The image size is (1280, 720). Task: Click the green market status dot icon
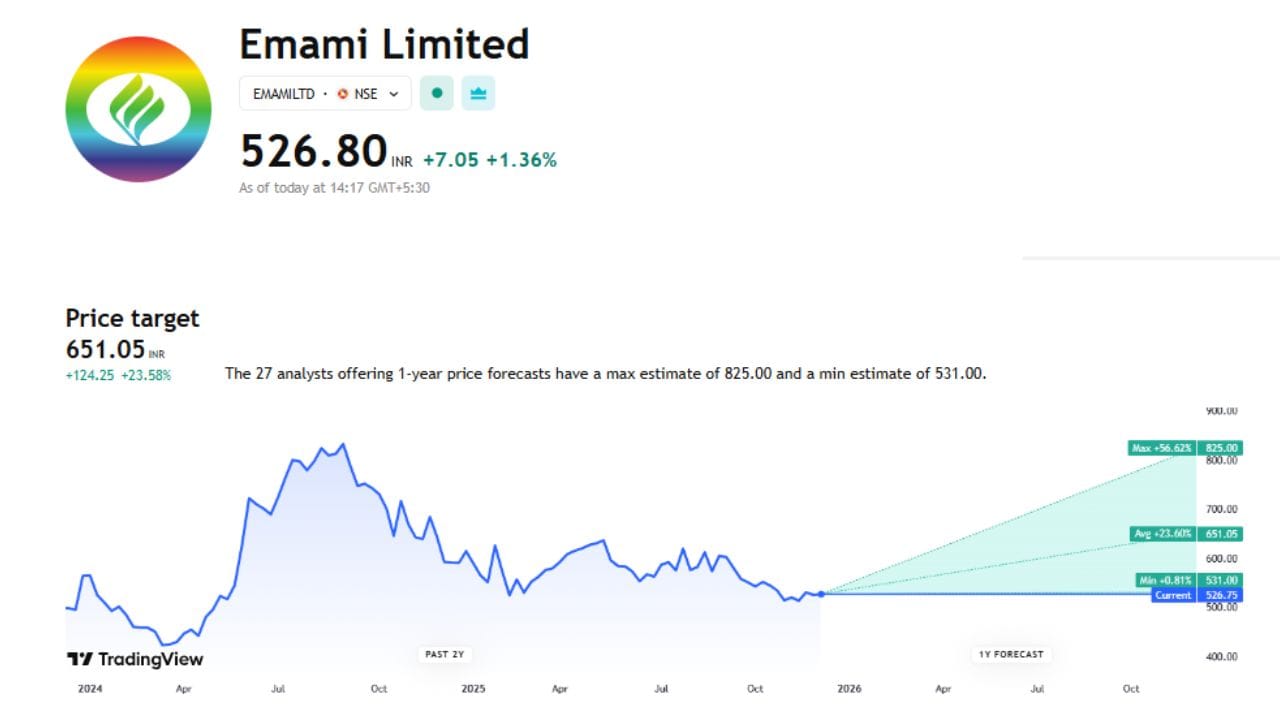tap(436, 93)
